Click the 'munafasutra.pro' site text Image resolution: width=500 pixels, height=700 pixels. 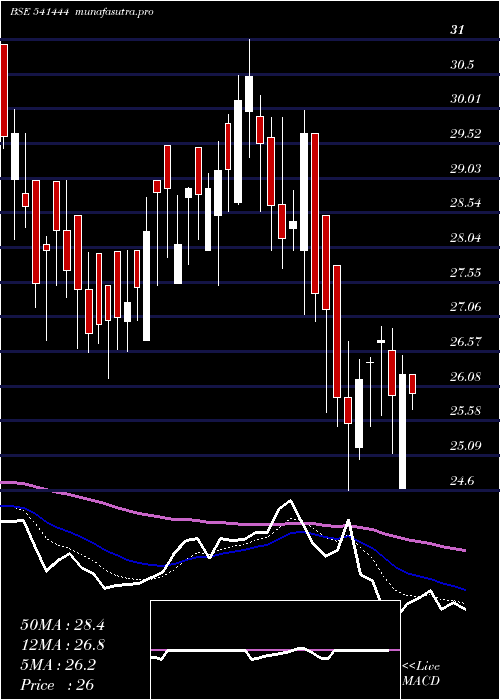click(115, 12)
